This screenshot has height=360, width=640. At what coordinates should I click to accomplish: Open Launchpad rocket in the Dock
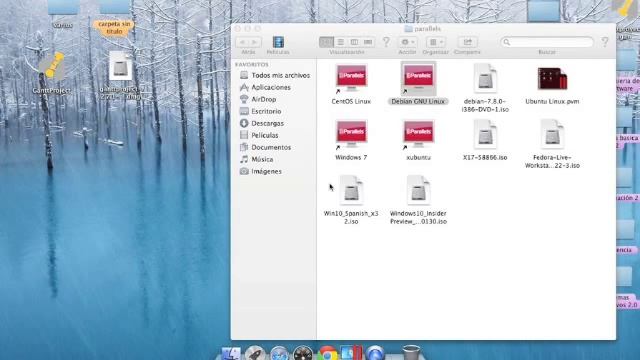pyautogui.click(x=255, y=353)
